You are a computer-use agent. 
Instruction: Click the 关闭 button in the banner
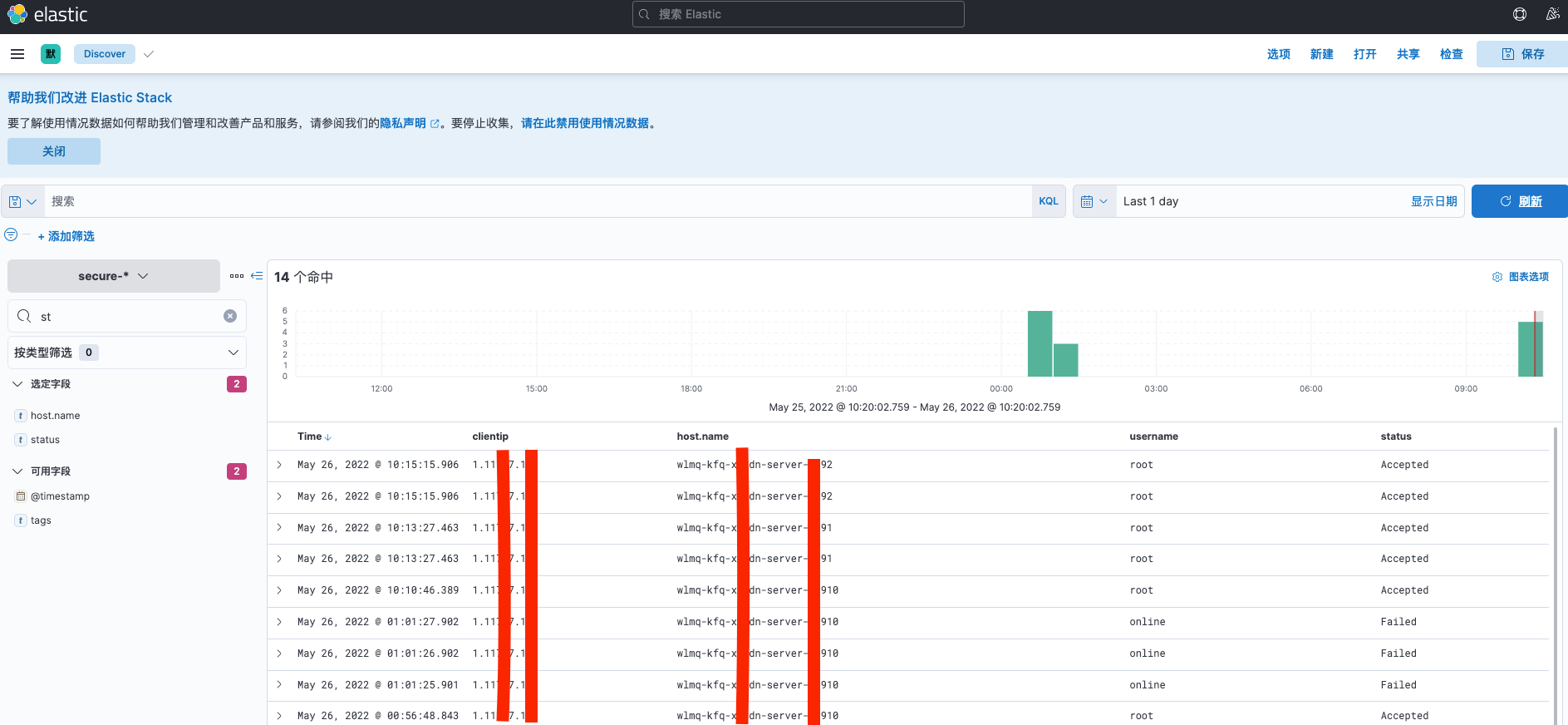click(x=54, y=151)
